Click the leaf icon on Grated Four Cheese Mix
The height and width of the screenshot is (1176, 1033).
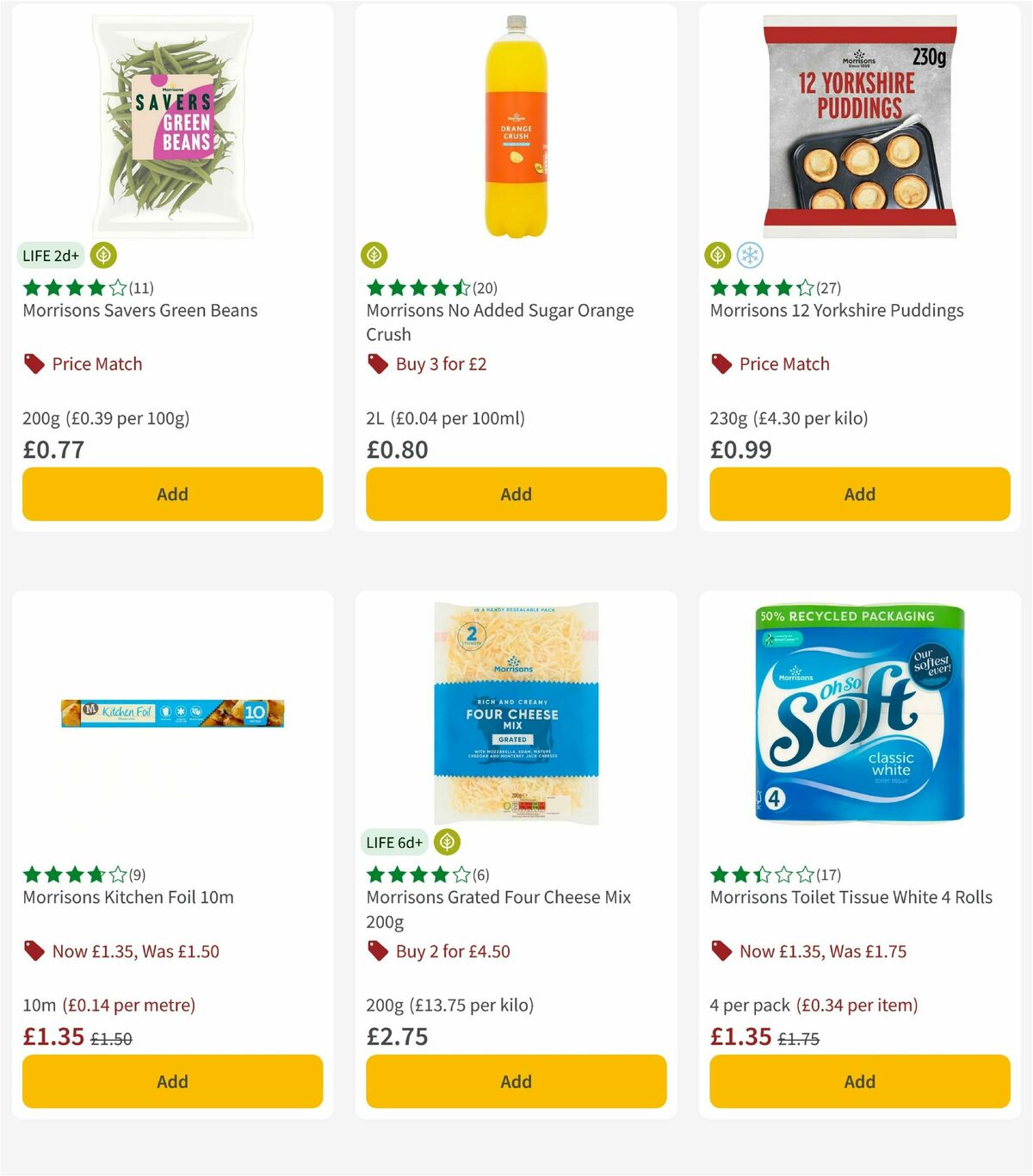pos(447,842)
